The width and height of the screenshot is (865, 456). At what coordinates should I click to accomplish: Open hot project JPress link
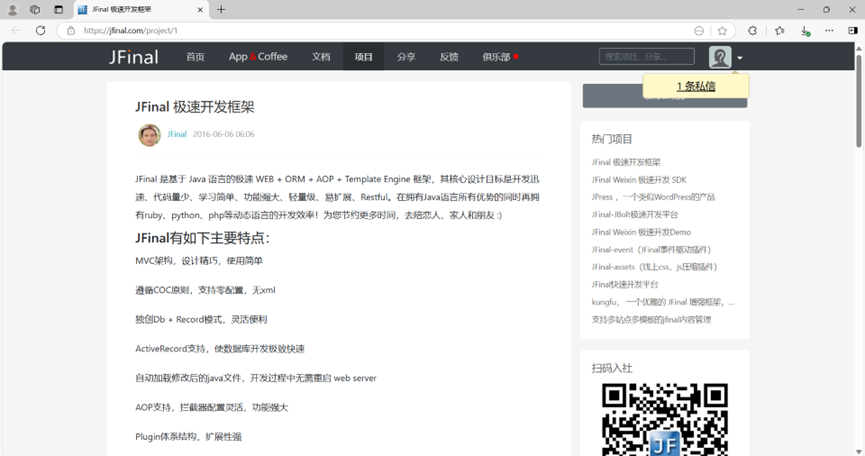[653, 197]
